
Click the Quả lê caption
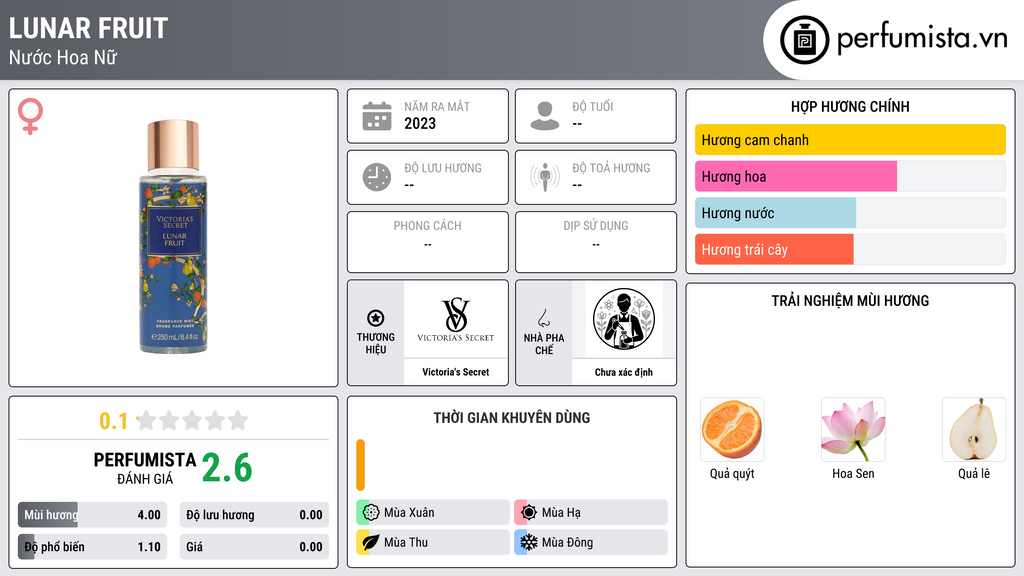(x=974, y=473)
